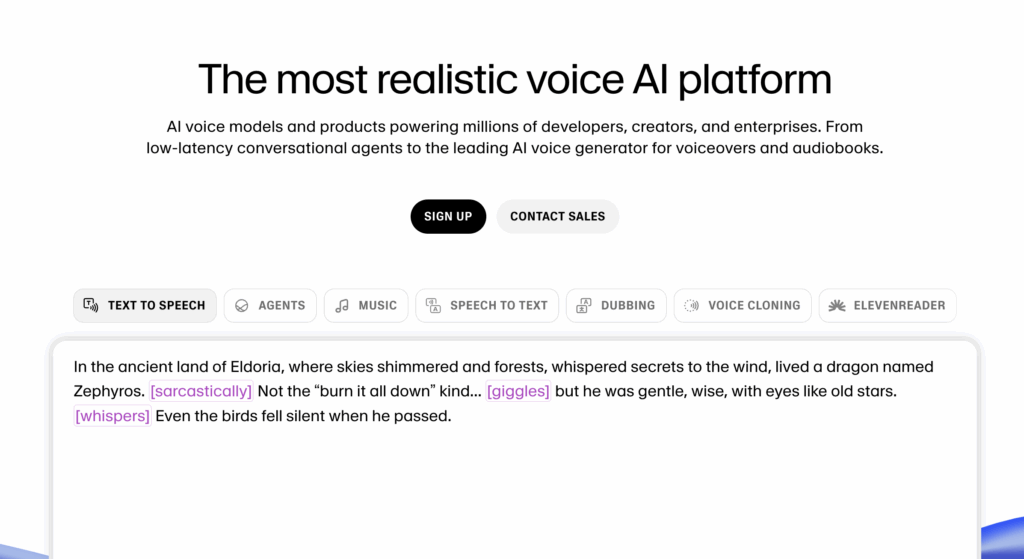1024x559 pixels.
Task: Click the Dubbing translate icon
Action: click(583, 305)
